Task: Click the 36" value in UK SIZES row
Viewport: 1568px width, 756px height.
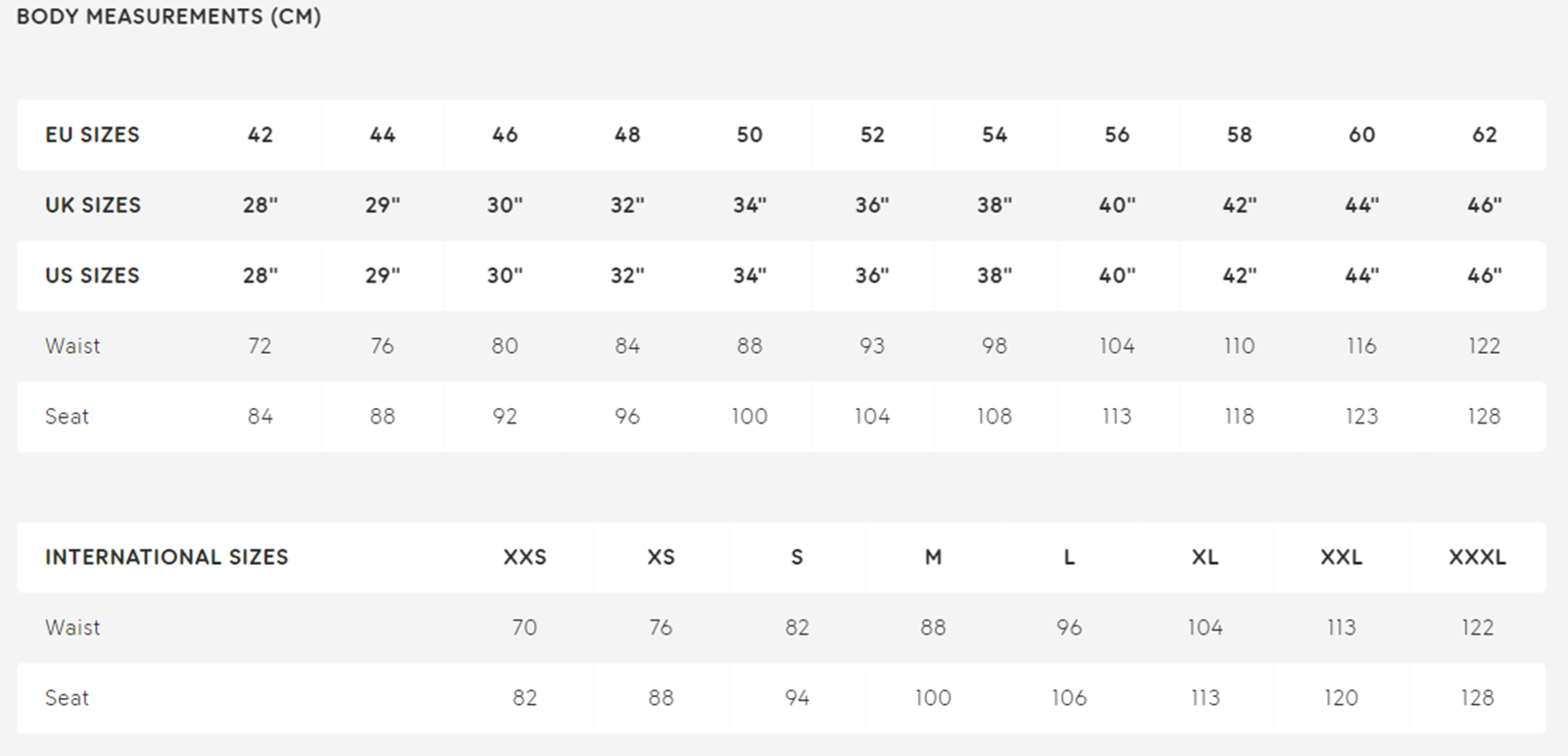Action: [x=872, y=206]
